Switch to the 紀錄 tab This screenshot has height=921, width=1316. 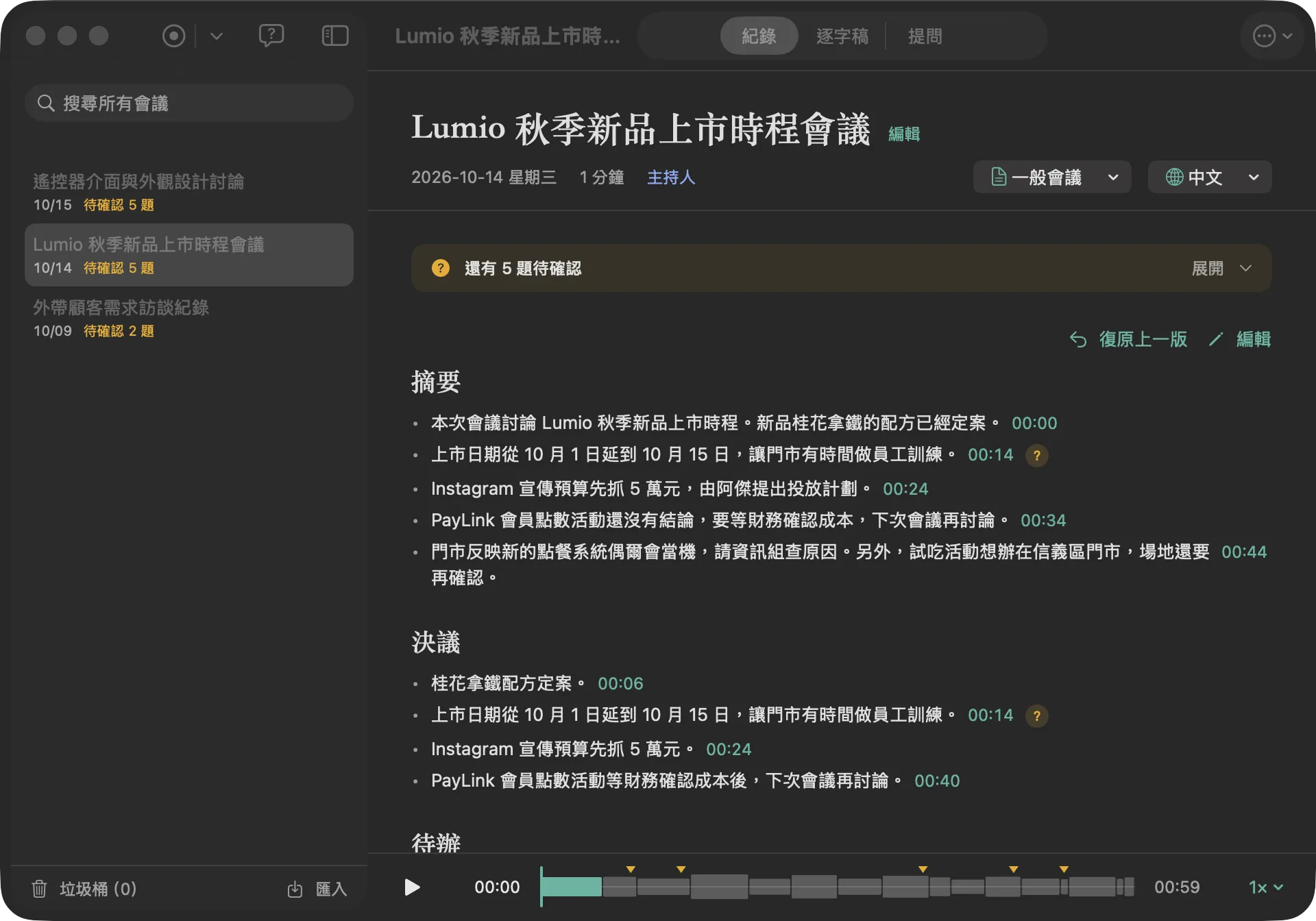tap(759, 36)
